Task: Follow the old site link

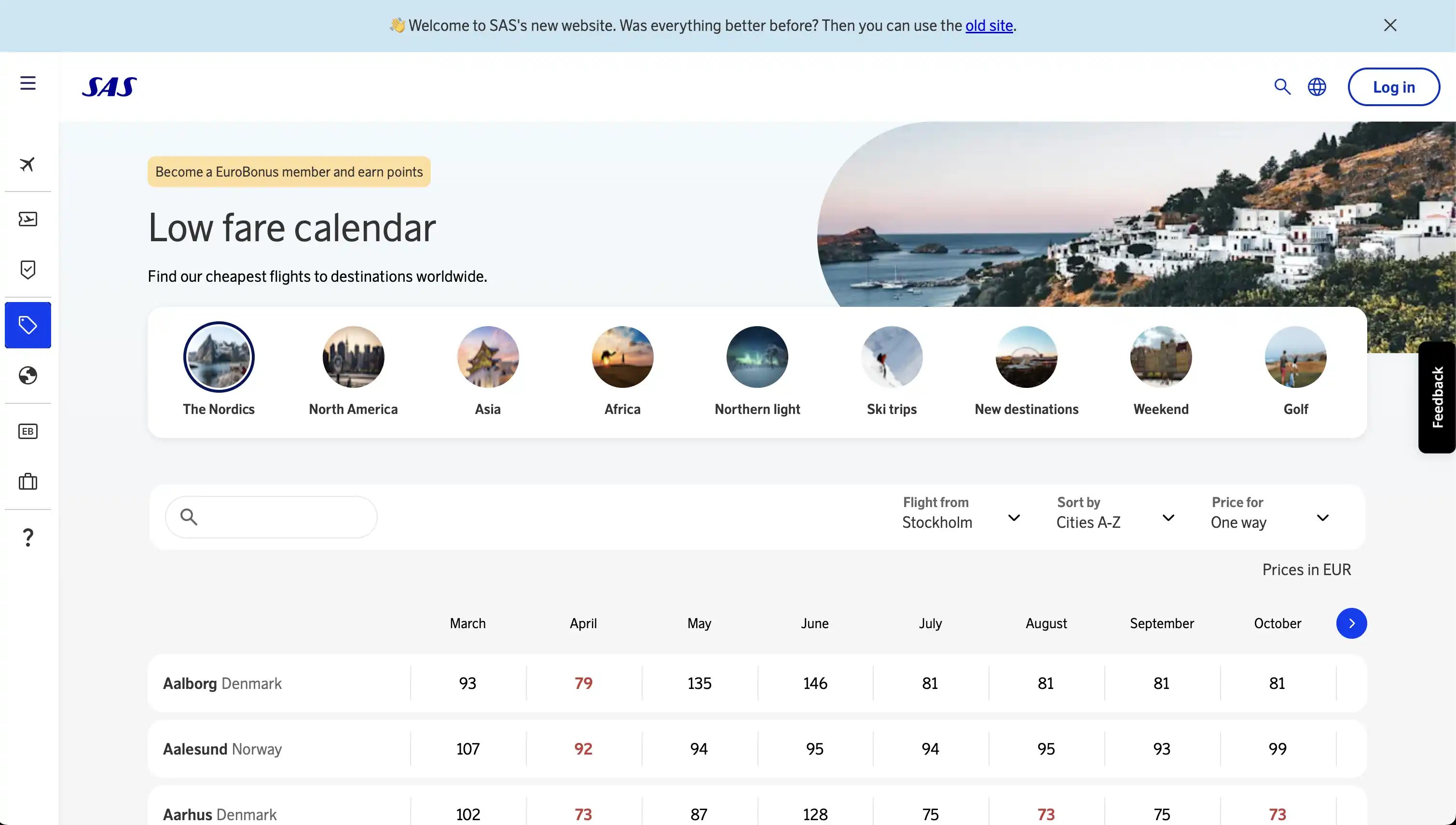Action: (989, 26)
